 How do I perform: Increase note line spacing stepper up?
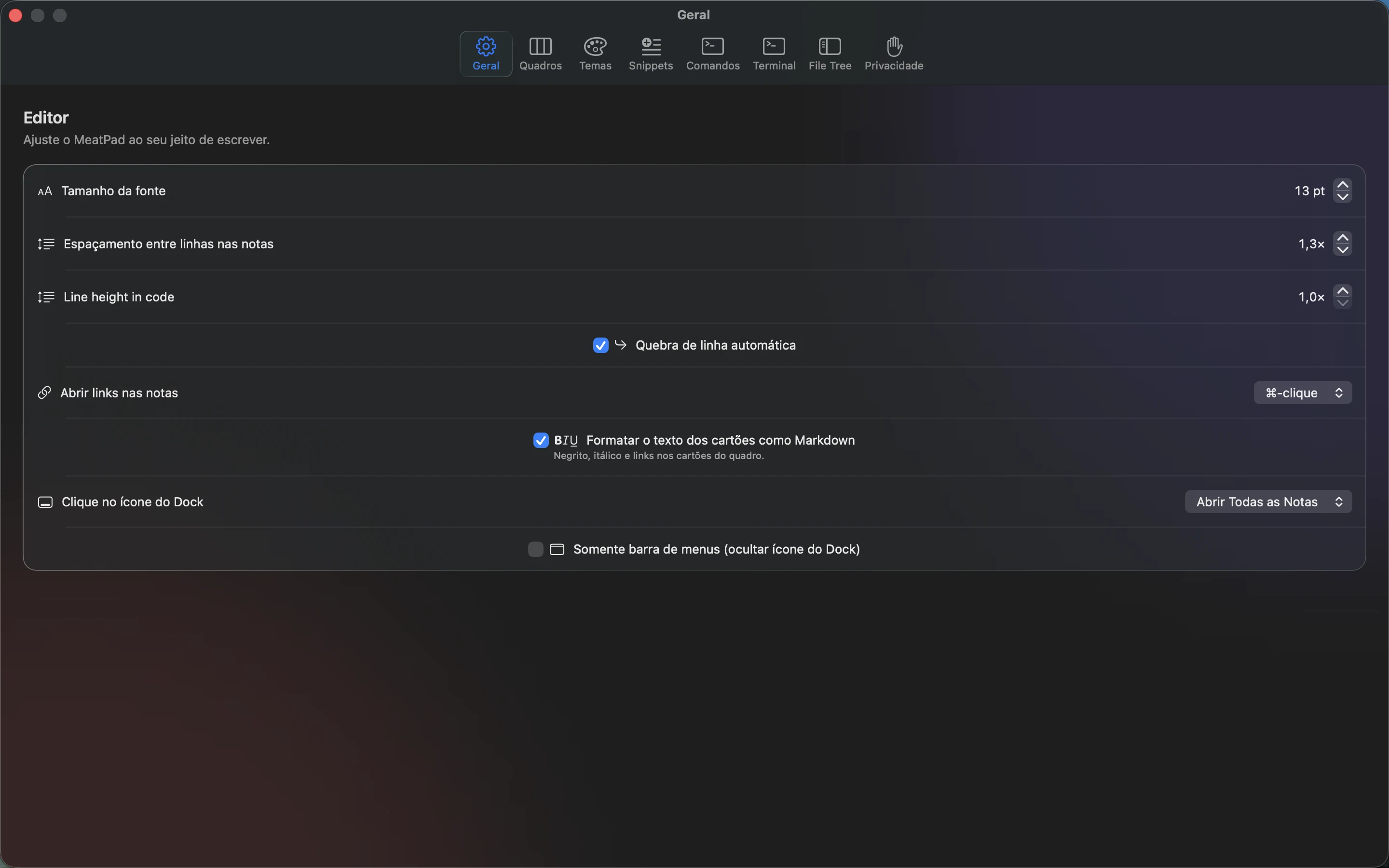[x=1342, y=238]
